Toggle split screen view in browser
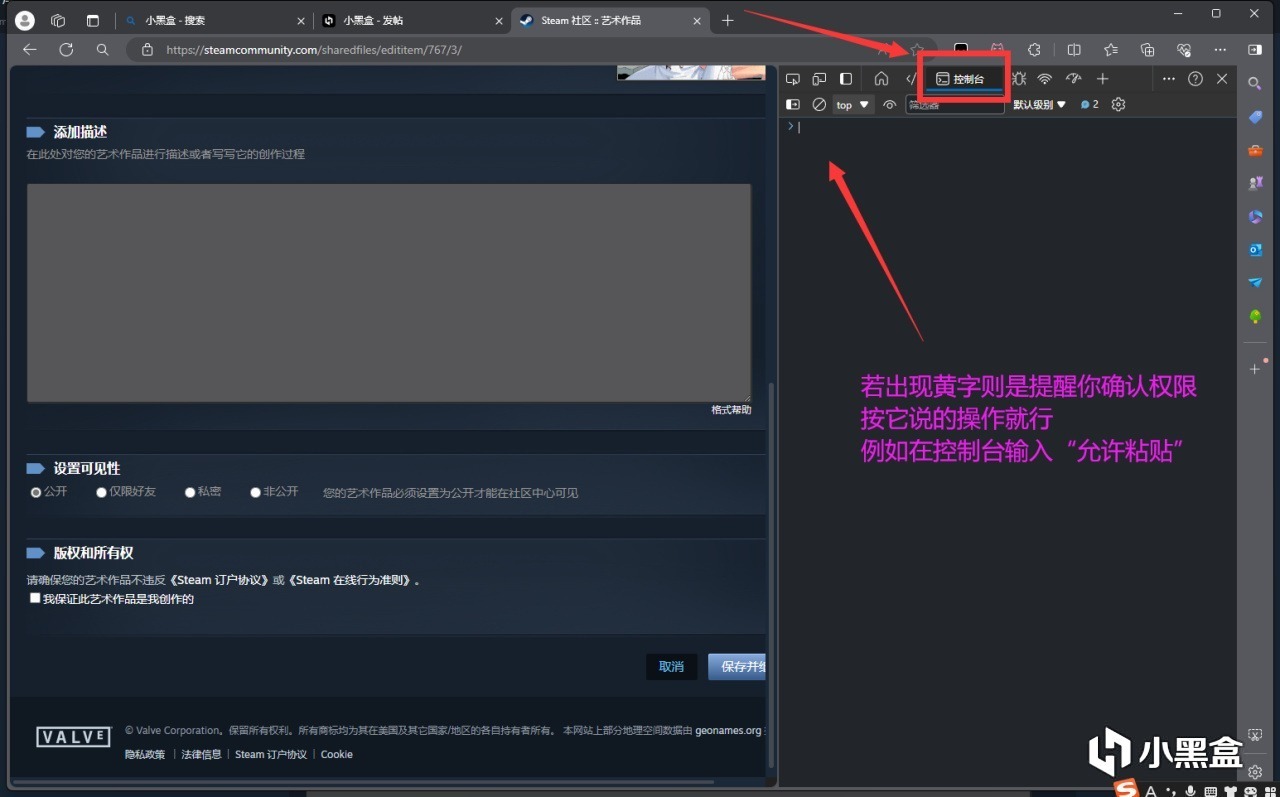 [1074, 49]
